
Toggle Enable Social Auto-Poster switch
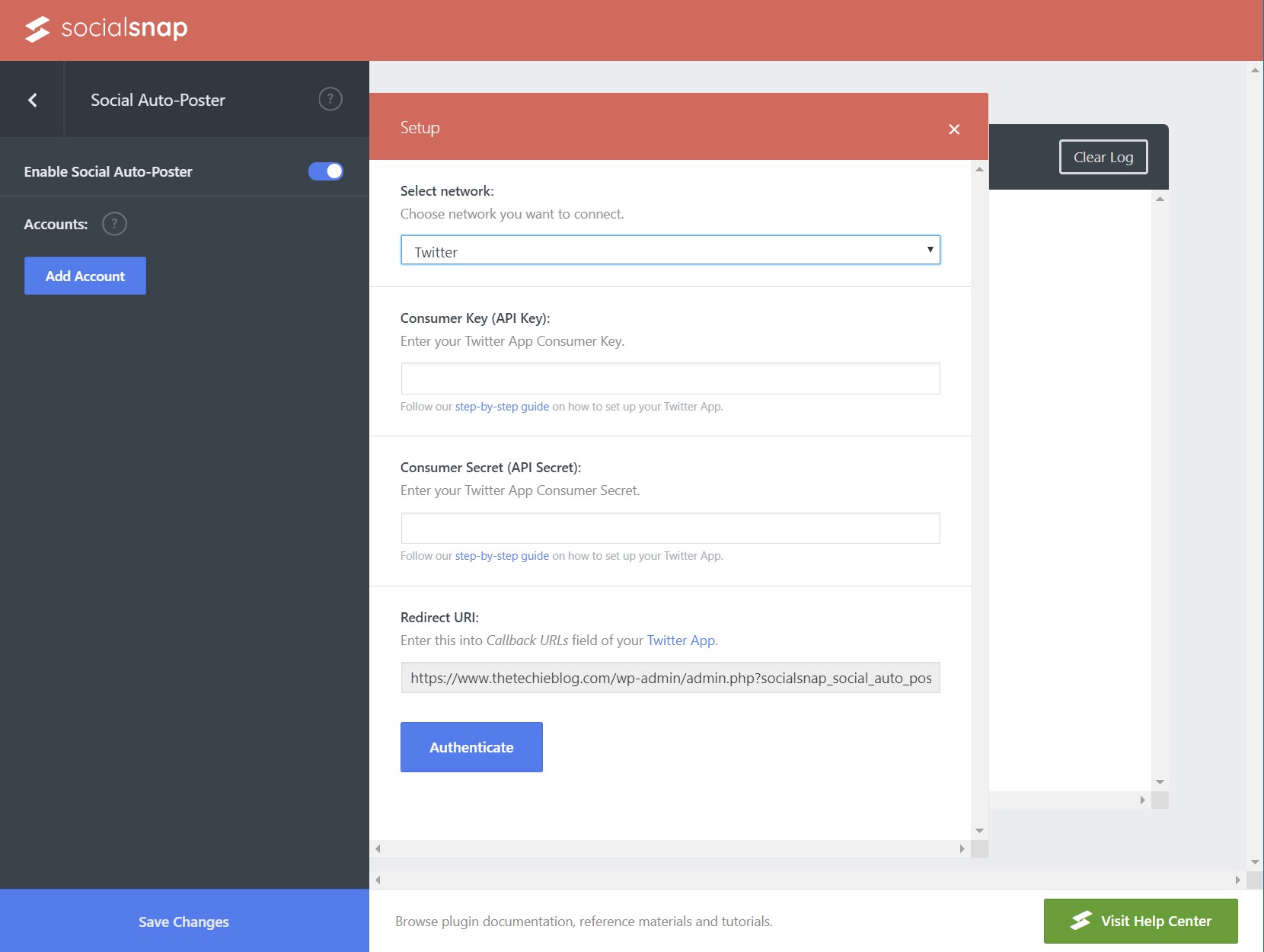[x=326, y=171]
